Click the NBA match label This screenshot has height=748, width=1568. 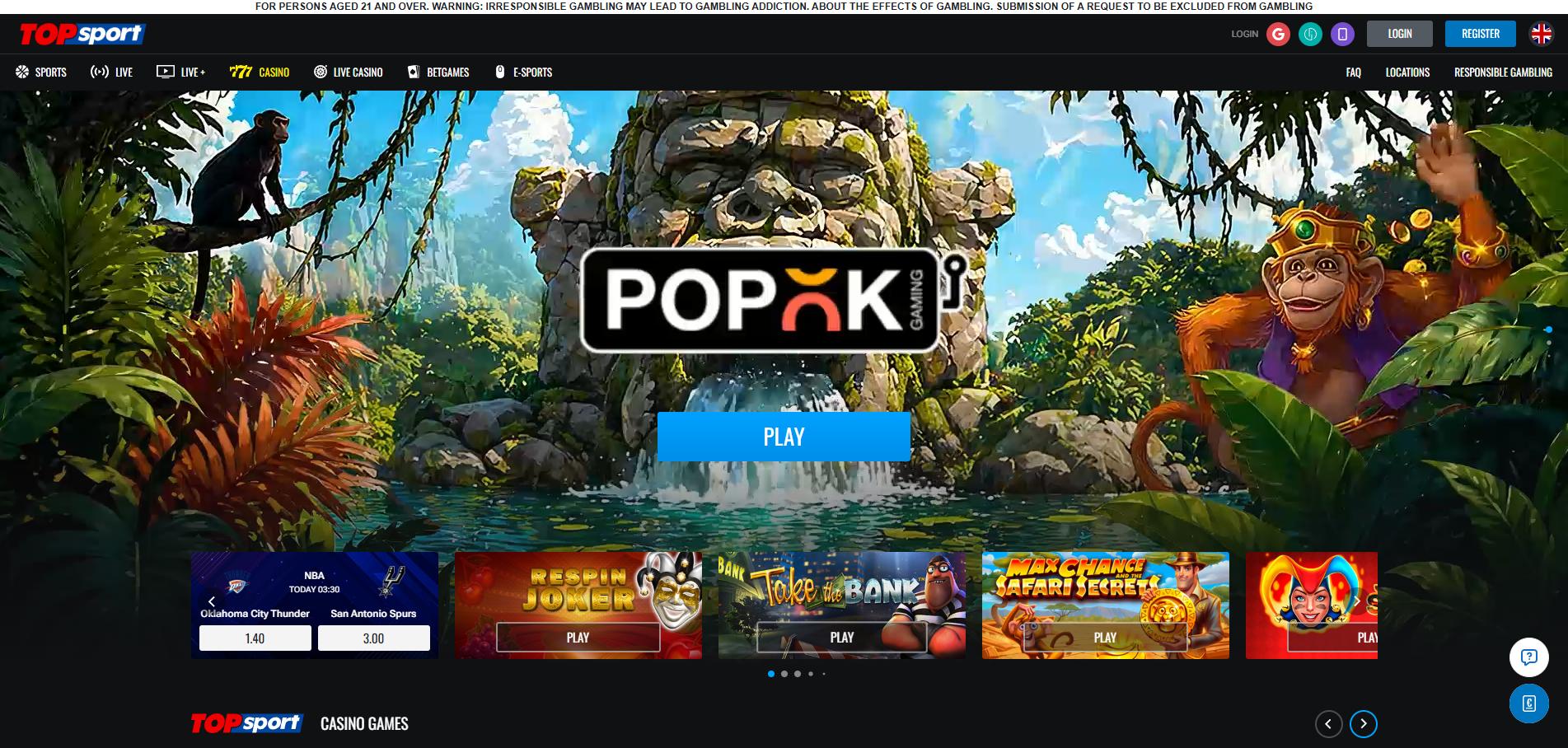pyautogui.click(x=314, y=576)
